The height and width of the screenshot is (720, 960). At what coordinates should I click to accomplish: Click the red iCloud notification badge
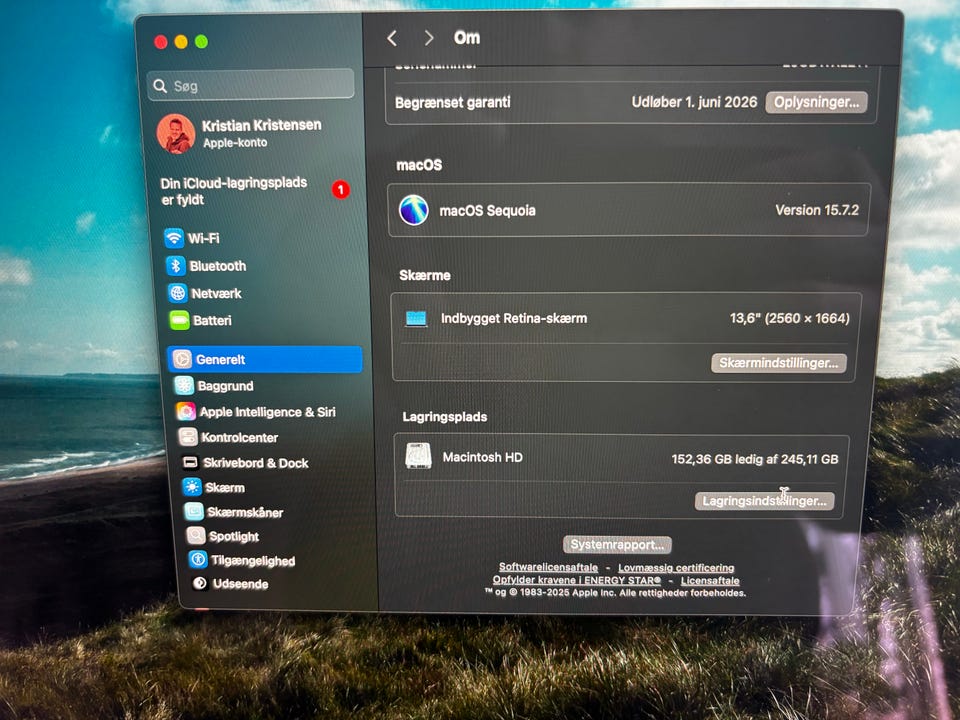(x=341, y=190)
